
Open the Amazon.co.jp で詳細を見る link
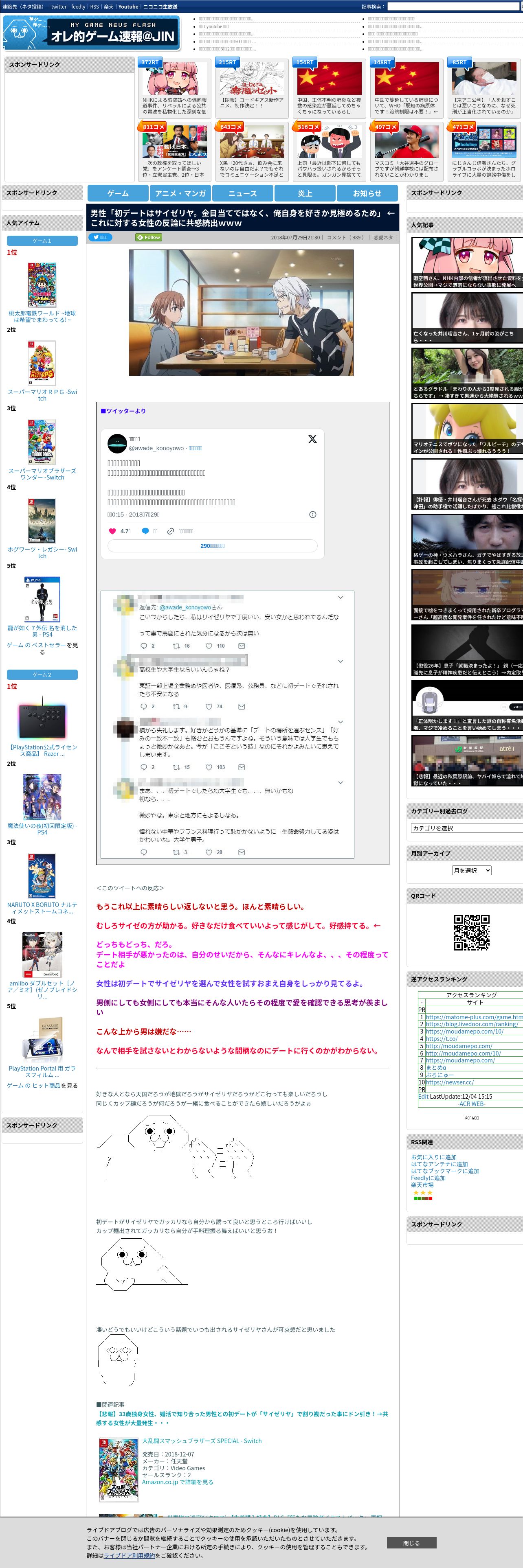[178, 1482]
